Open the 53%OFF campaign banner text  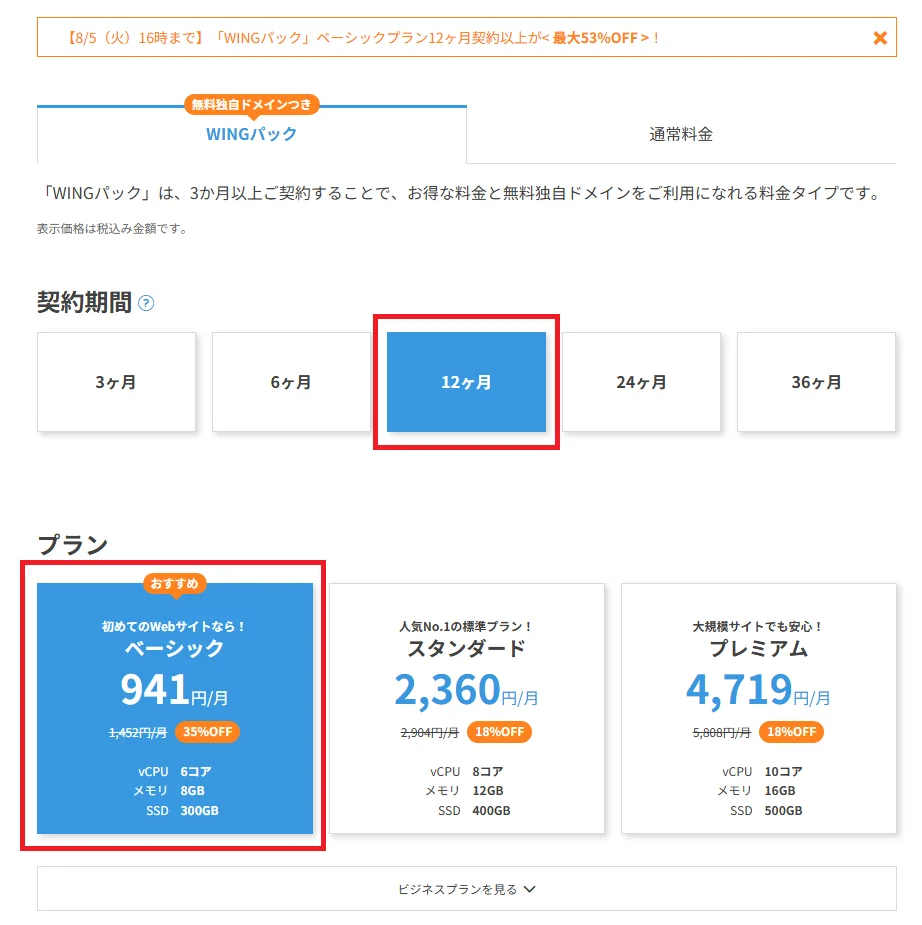[363, 38]
